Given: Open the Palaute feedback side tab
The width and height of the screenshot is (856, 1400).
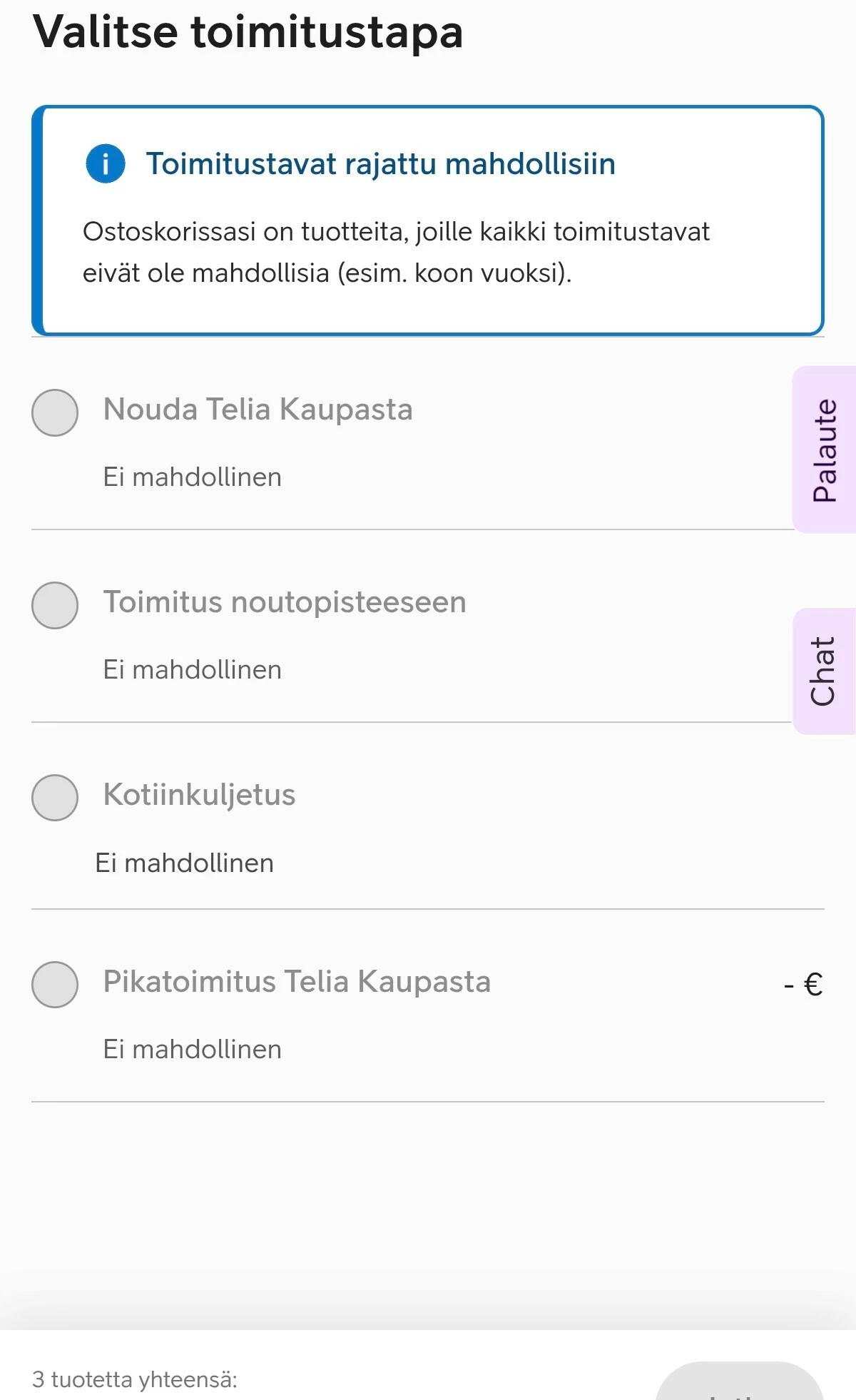Looking at the screenshot, I should 825,450.
